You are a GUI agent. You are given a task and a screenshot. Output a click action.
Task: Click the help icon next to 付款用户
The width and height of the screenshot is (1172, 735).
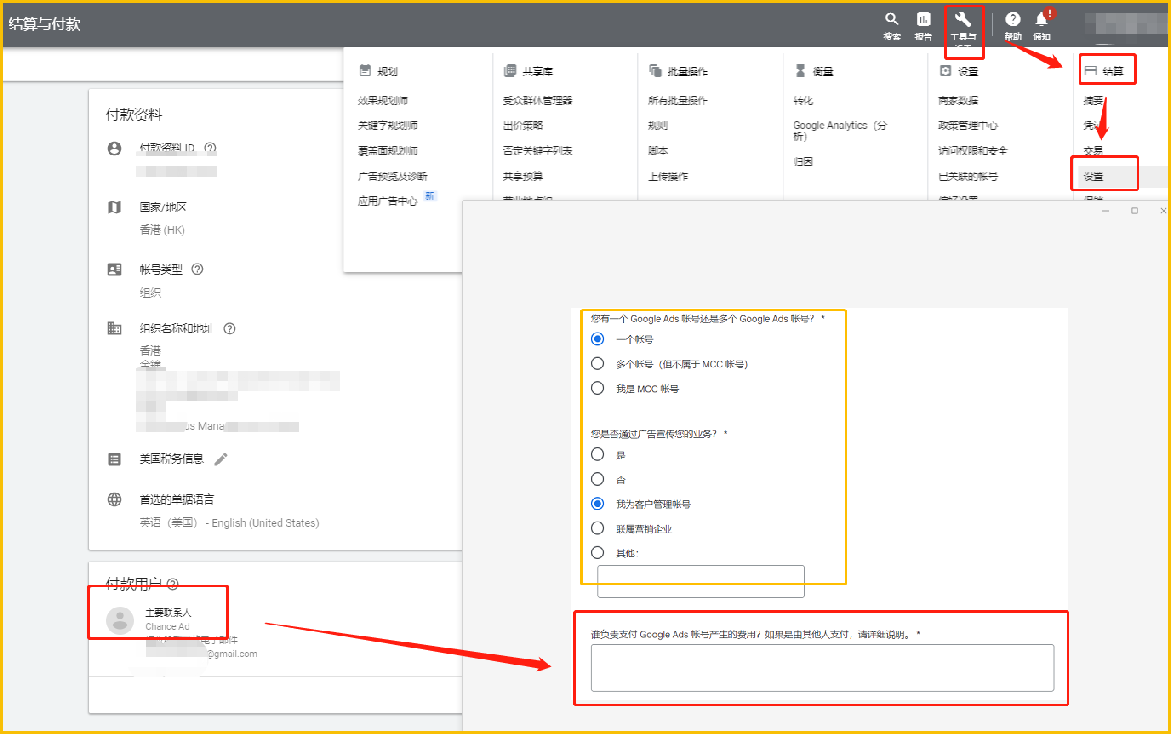[x=172, y=584]
